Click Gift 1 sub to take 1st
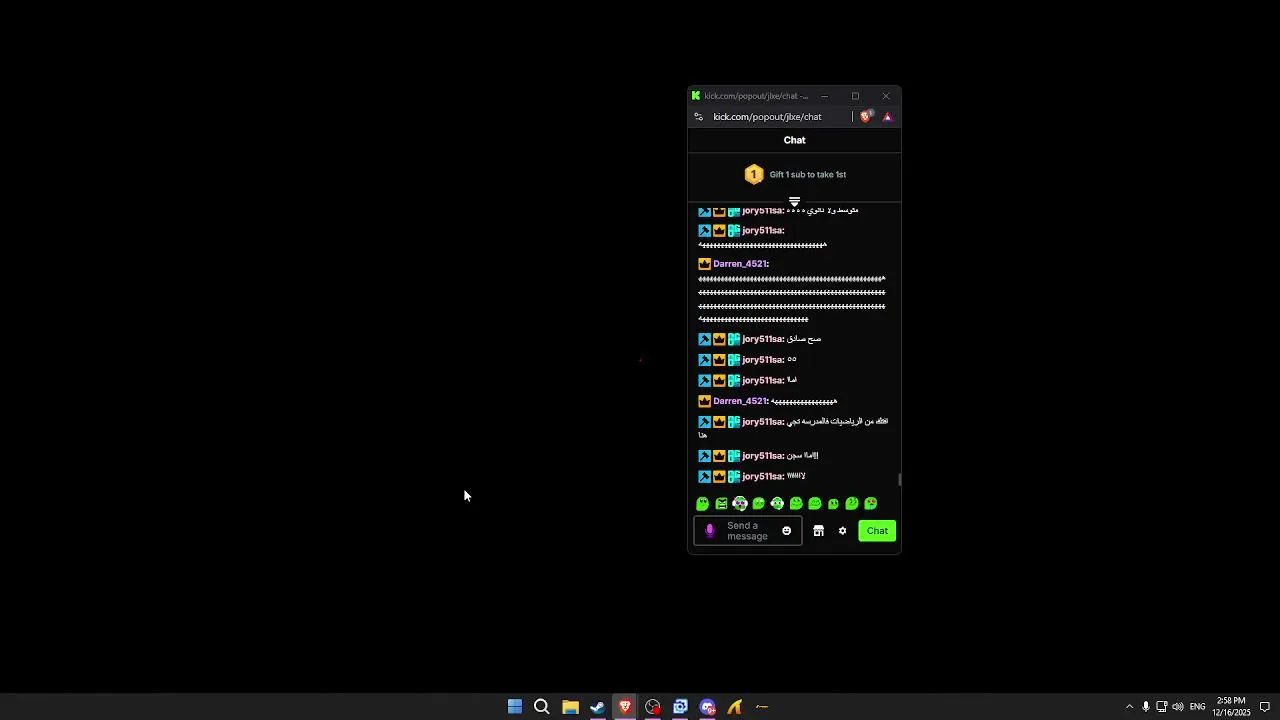The height and width of the screenshot is (720, 1280). 808,175
